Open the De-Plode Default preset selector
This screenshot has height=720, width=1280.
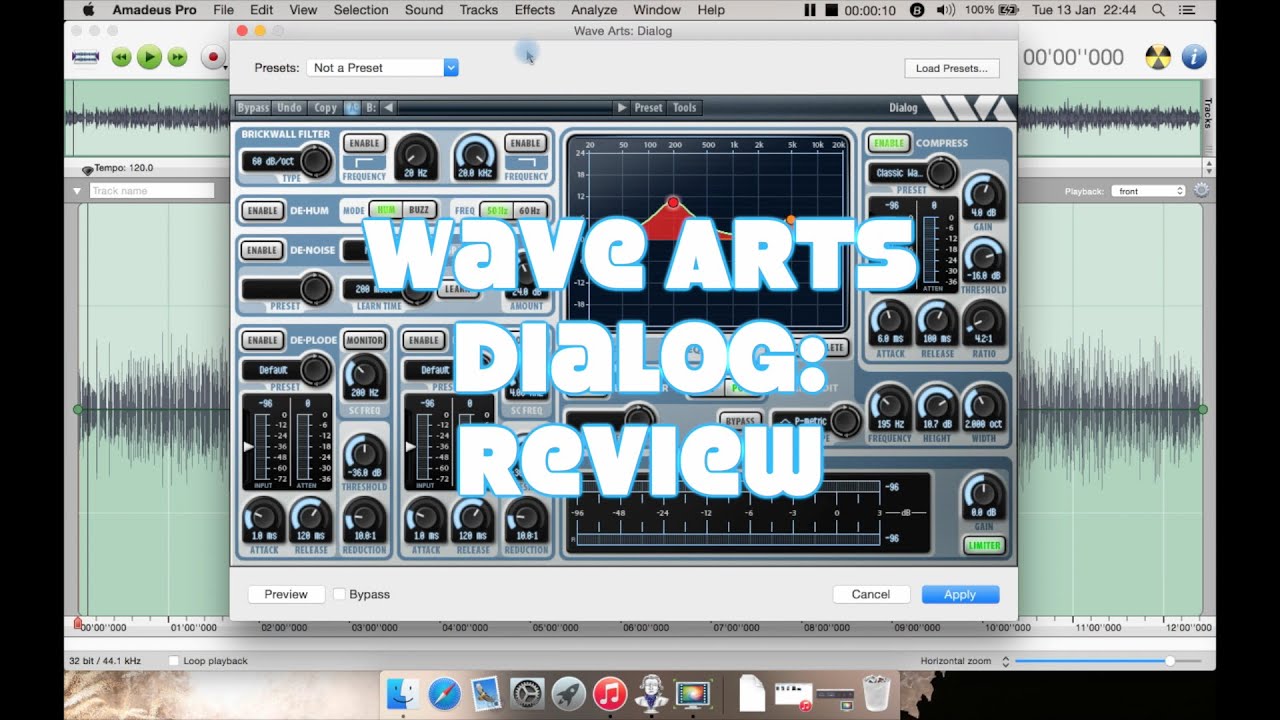[x=272, y=370]
